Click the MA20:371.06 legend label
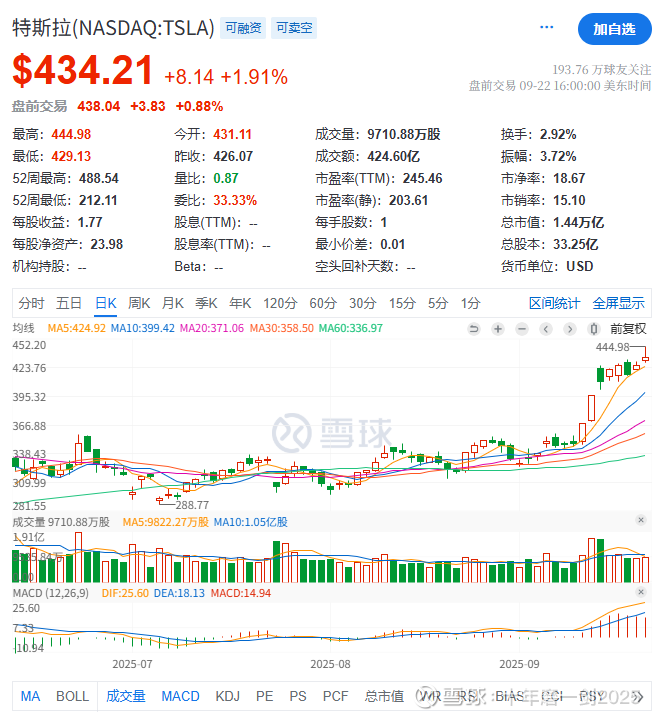This screenshot has height=717, width=660. pos(212,328)
